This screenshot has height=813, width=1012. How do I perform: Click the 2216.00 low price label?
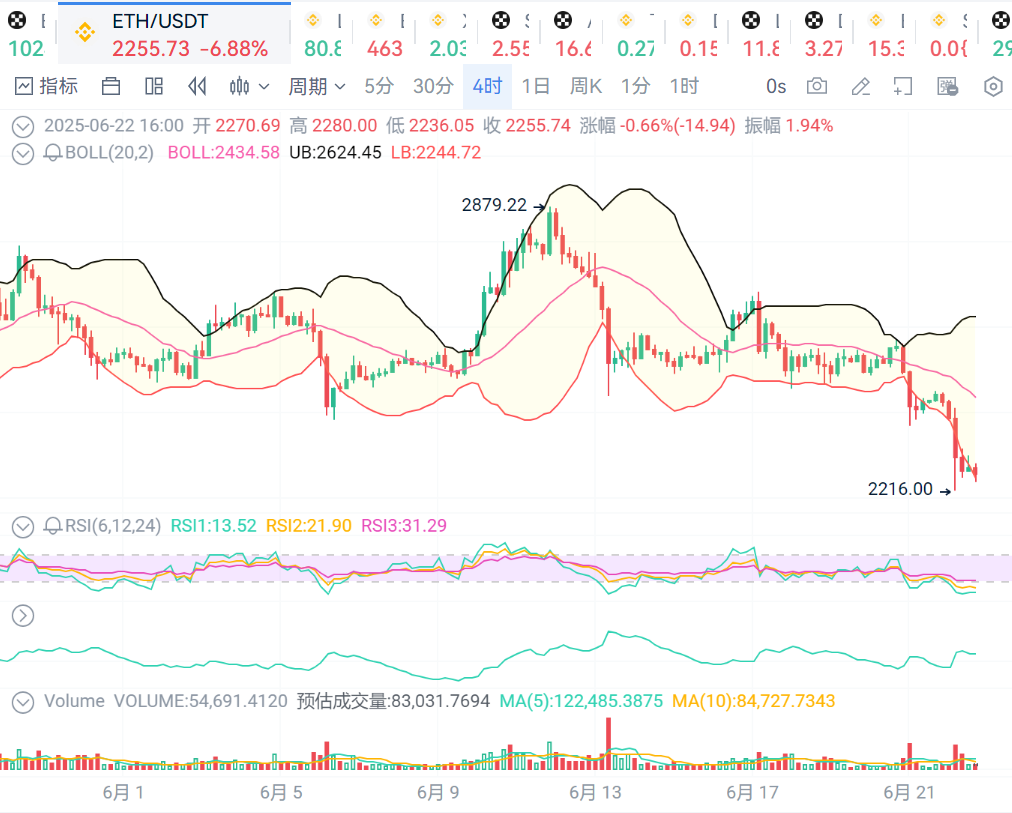click(900, 489)
